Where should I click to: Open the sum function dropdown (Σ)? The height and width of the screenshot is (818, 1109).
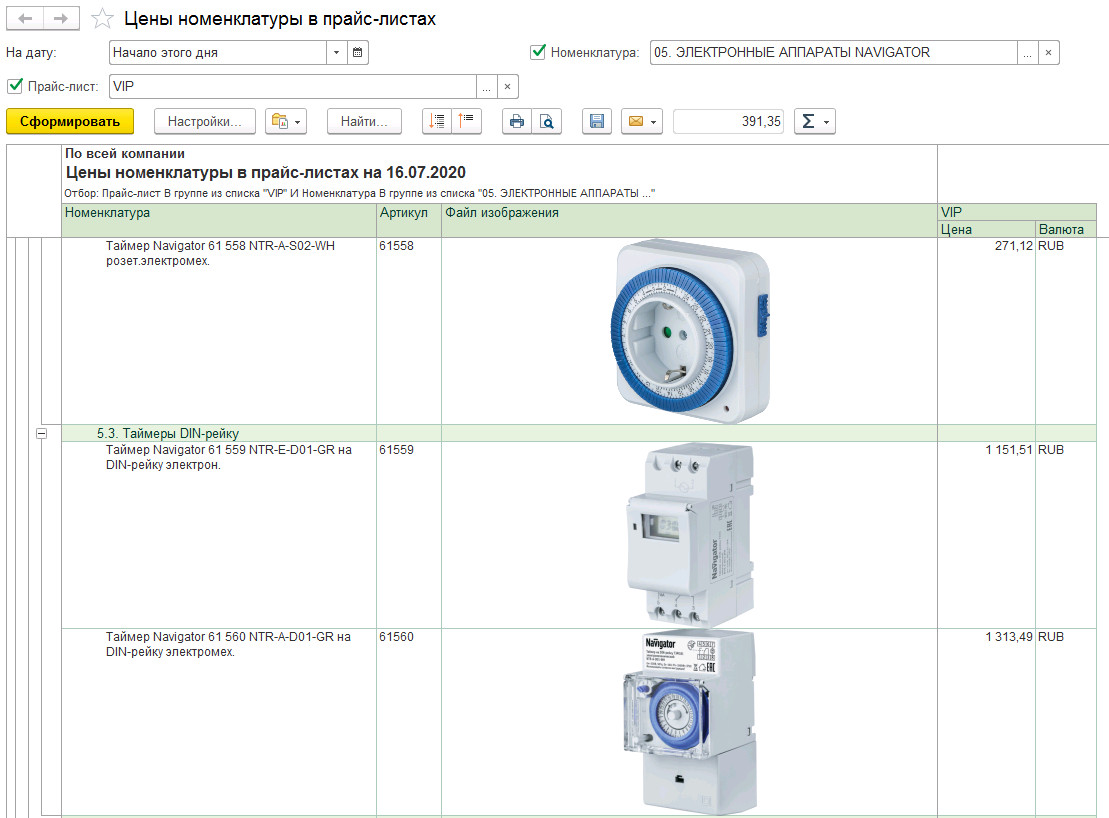814,121
